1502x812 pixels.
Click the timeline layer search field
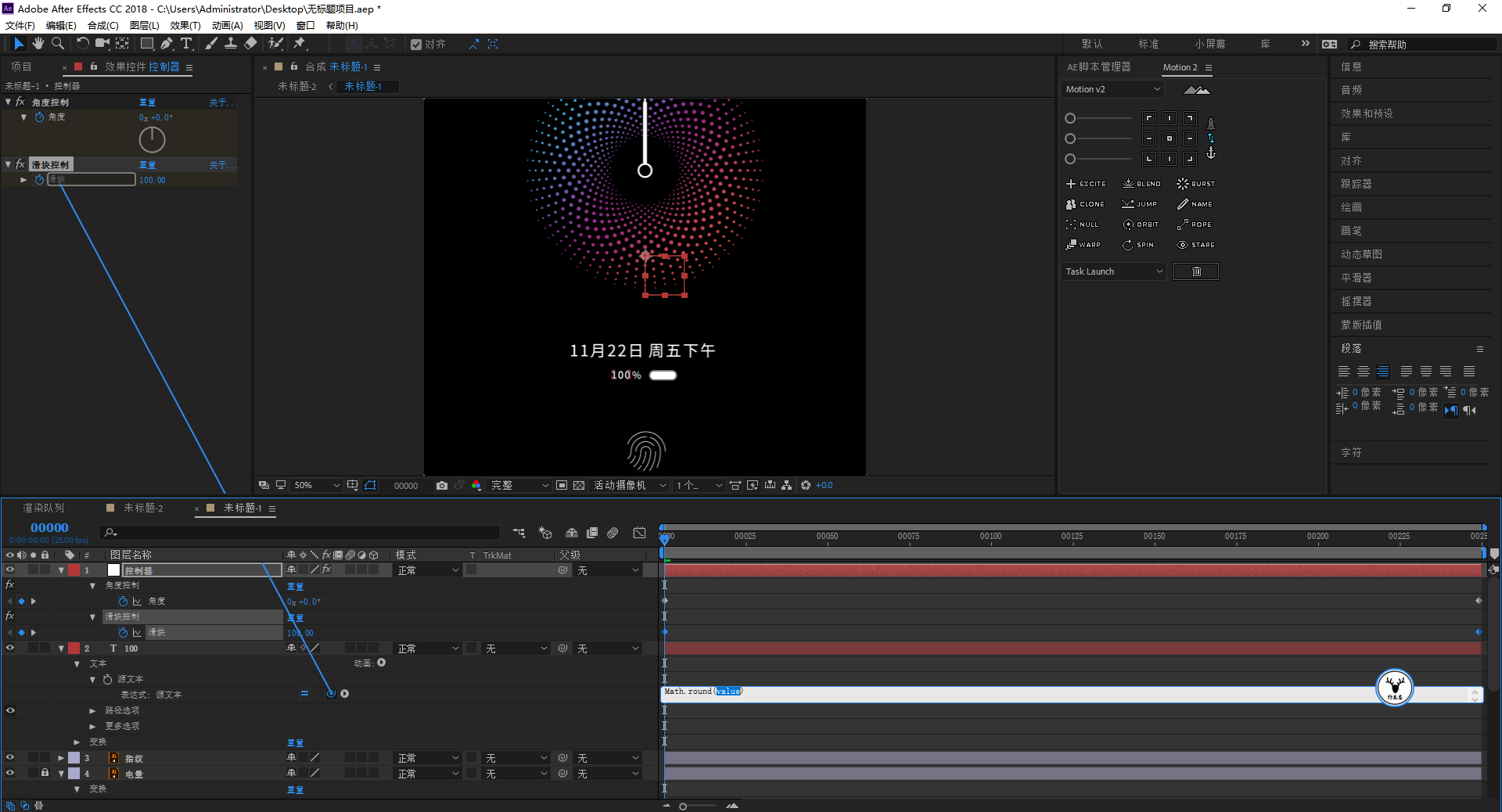(300, 533)
